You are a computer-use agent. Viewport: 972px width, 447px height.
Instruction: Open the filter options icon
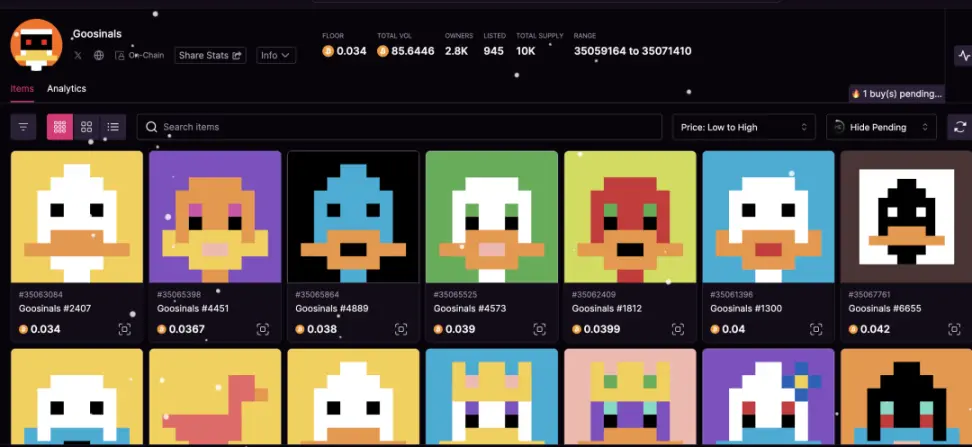tap(23, 127)
